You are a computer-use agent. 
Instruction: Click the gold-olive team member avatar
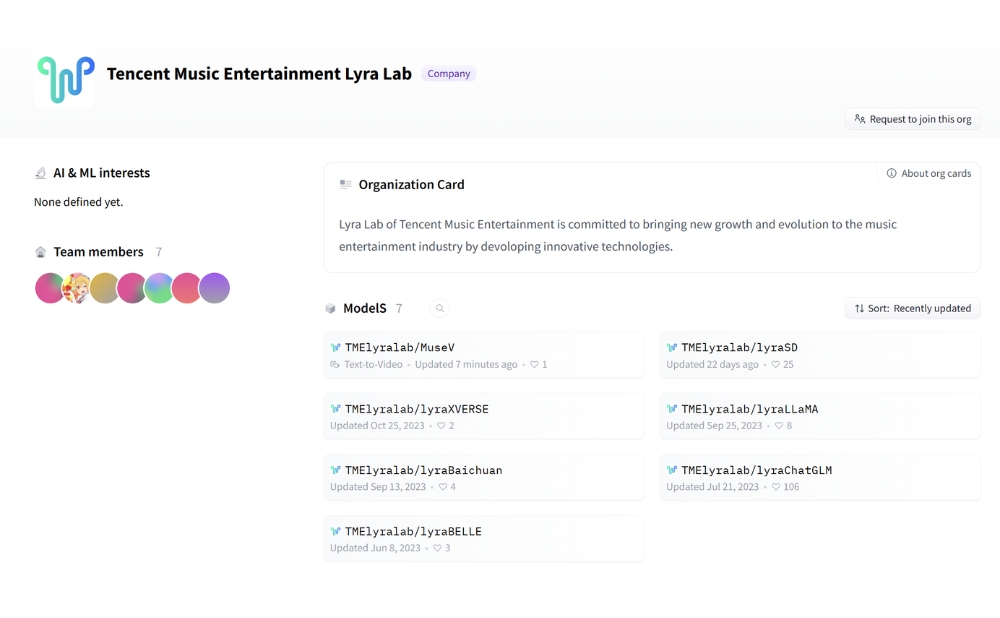click(104, 288)
